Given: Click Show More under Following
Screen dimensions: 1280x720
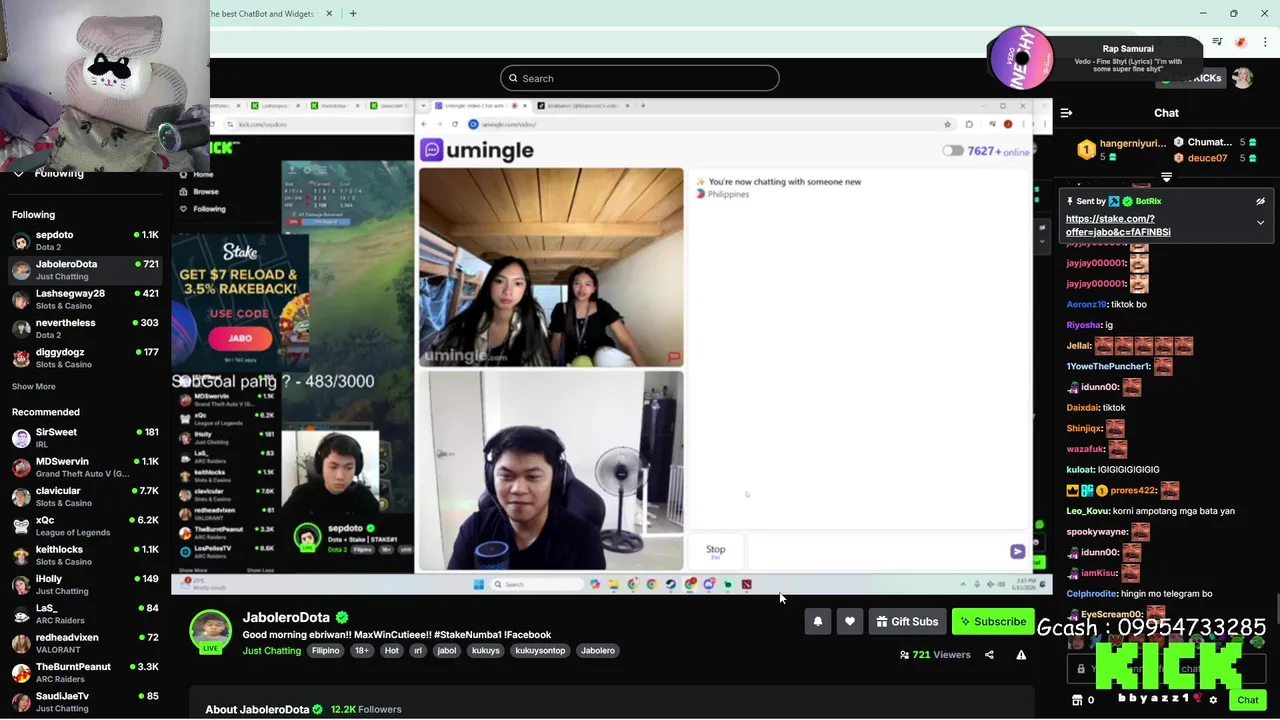Looking at the screenshot, I should tap(34, 386).
